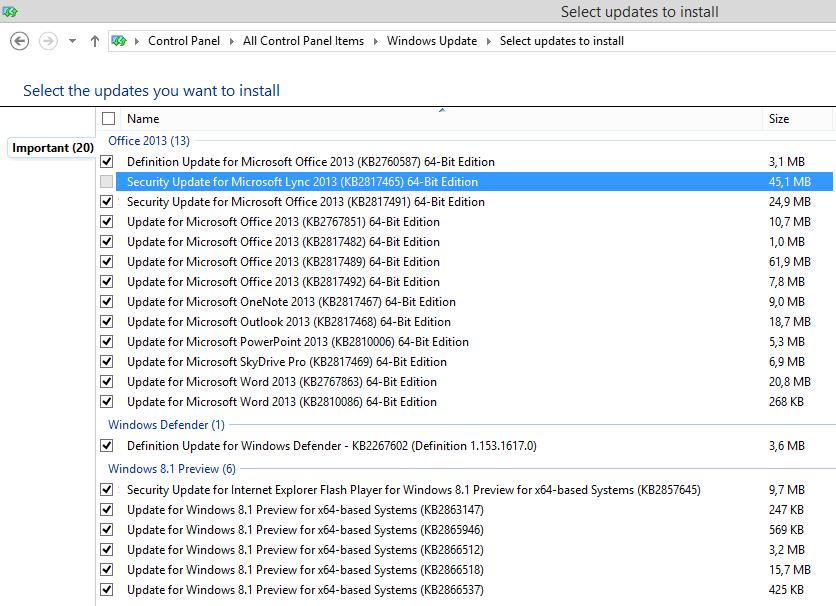Expand the chevron before Control Panel
Viewport: 836px width, 606px height.
coord(136,41)
